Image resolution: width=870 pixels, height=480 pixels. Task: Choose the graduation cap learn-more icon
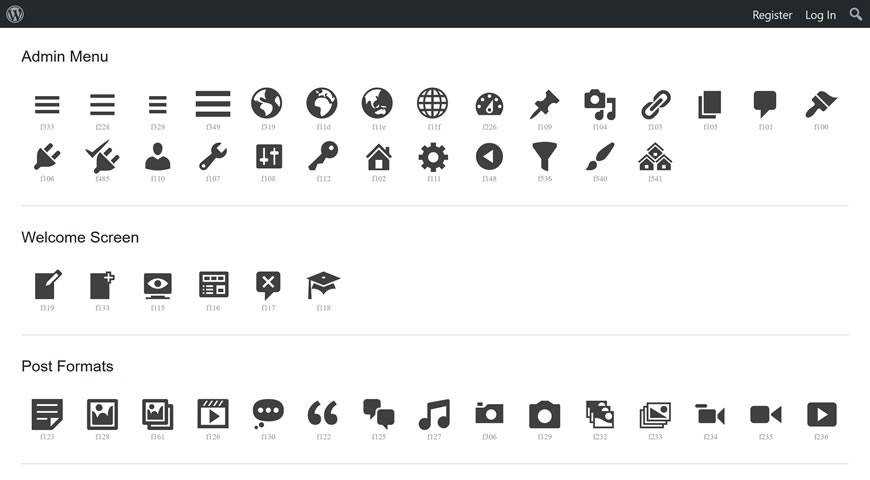click(x=323, y=285)
